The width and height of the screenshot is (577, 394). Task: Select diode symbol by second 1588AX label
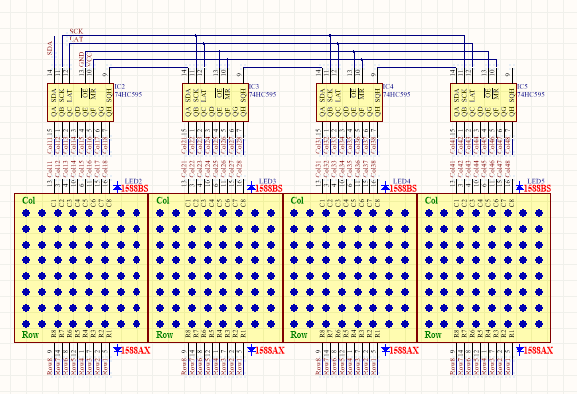pos(251,350)
